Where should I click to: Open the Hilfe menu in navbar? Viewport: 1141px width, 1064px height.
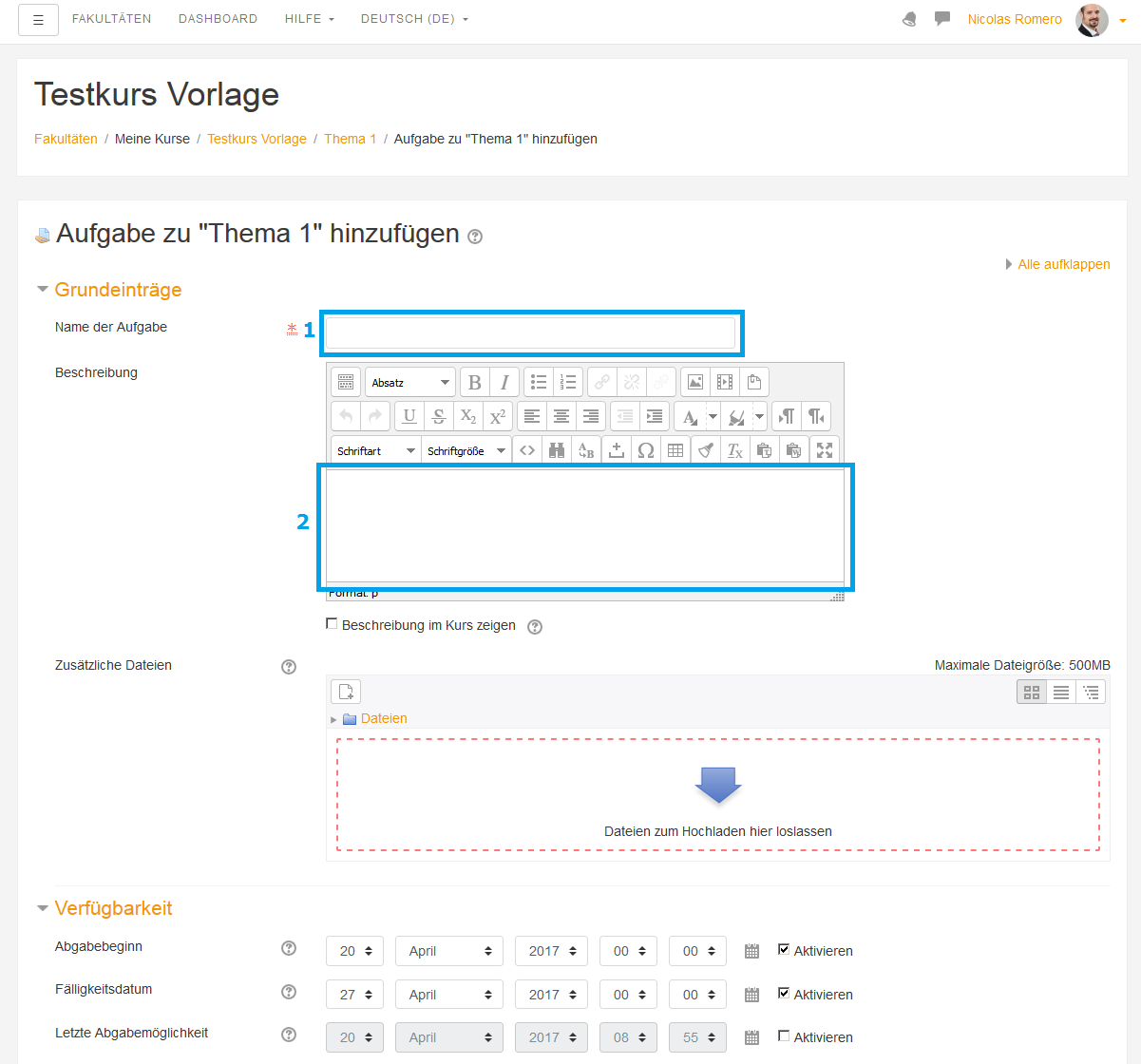[x=309, y=19]
